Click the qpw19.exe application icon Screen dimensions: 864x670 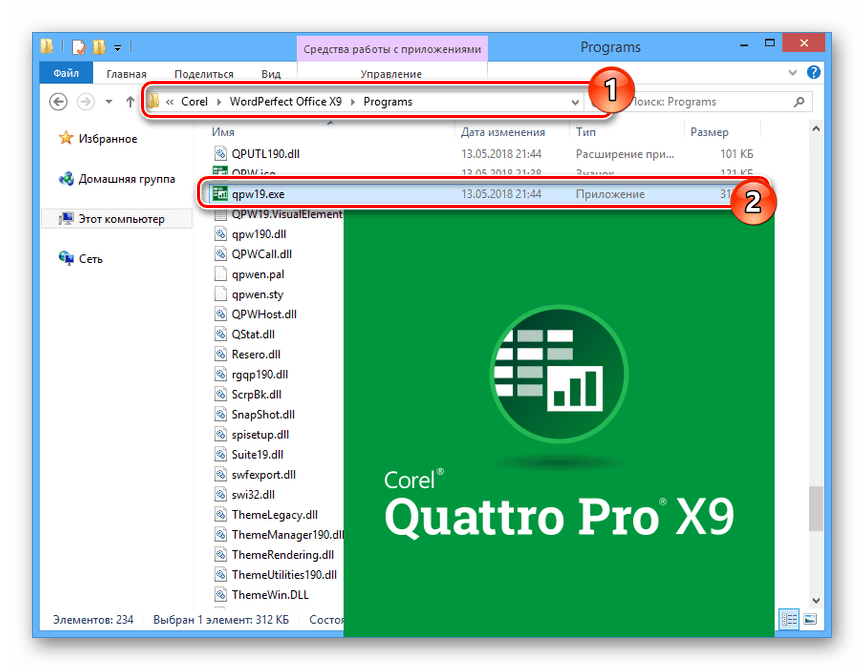pos(220,193)
